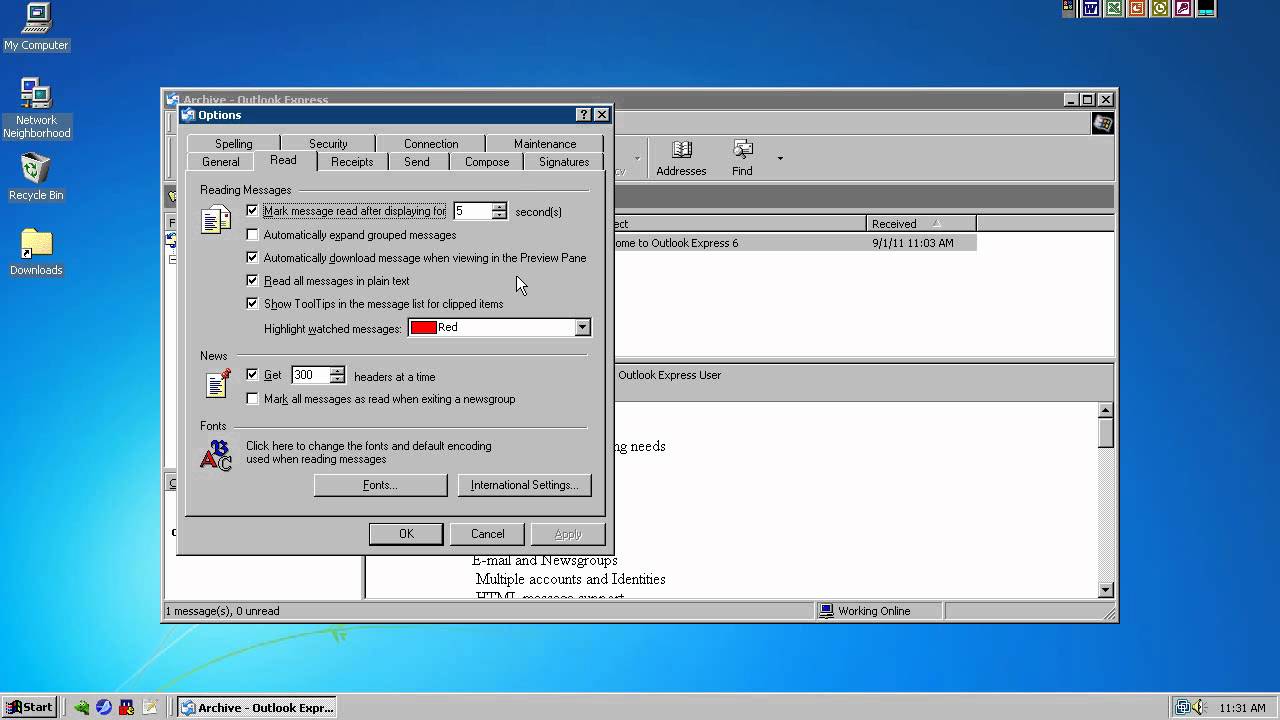Screen dimensions: 1280x720
Task: Click Cancel in Options dialog
Action: (x=488, y=534)
